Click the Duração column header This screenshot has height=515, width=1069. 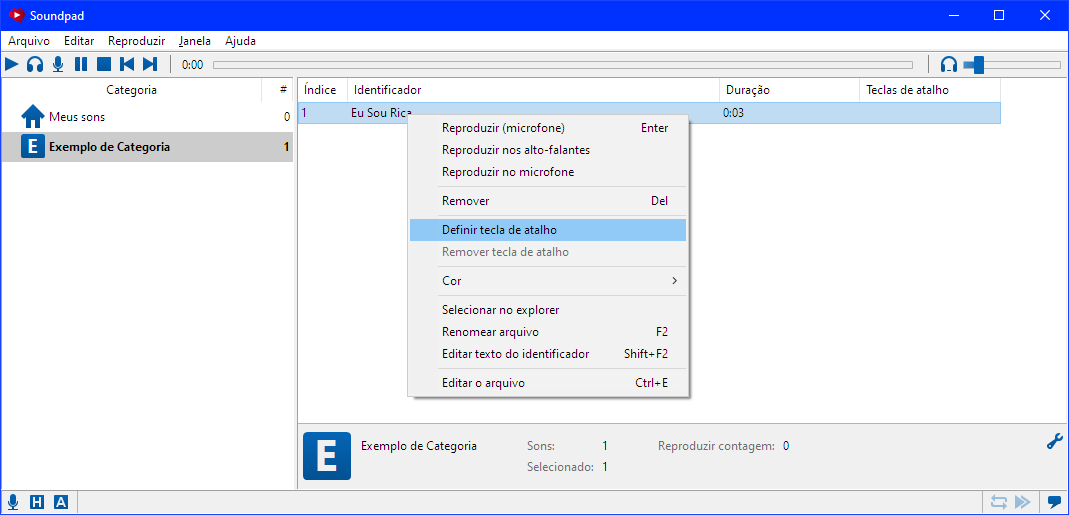click(788, 90)
